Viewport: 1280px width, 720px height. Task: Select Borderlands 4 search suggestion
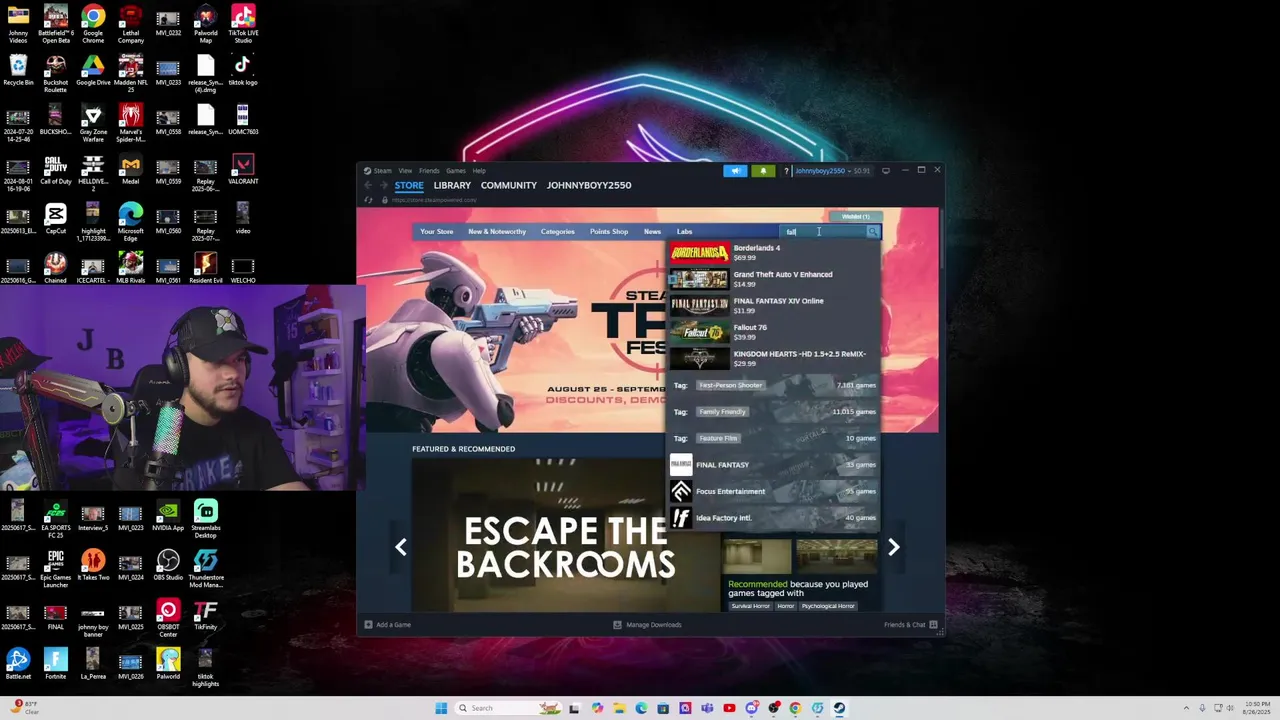(775, 253)
